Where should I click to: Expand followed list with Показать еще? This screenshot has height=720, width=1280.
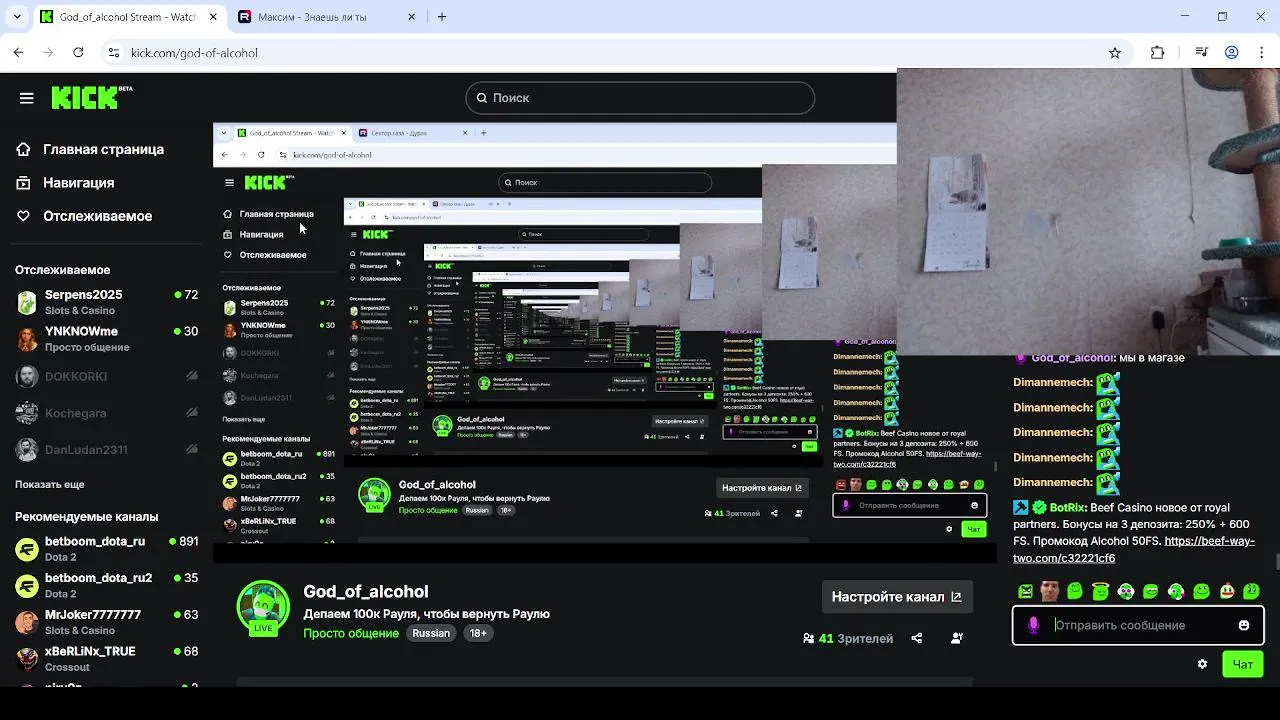[49, 484]
